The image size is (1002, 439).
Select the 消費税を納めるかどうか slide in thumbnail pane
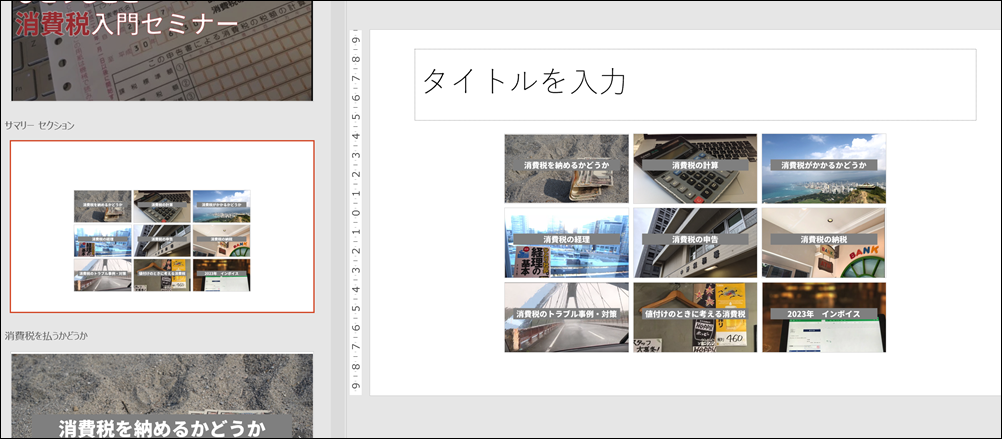coord(162,396)
